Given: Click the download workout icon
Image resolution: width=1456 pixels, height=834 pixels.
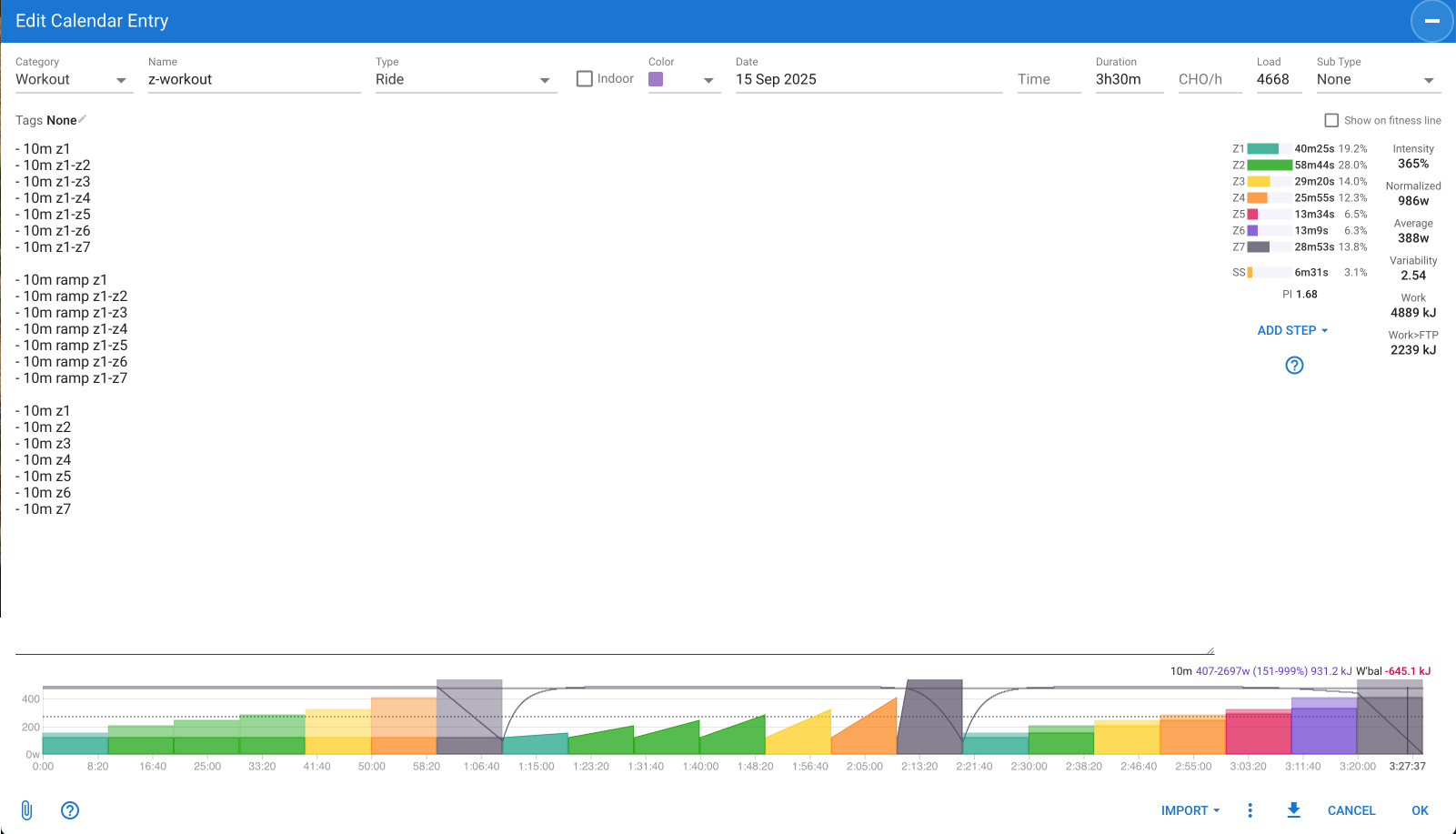Looking at the screenshot, I should pyautogui.click(x=1293, y=810).
